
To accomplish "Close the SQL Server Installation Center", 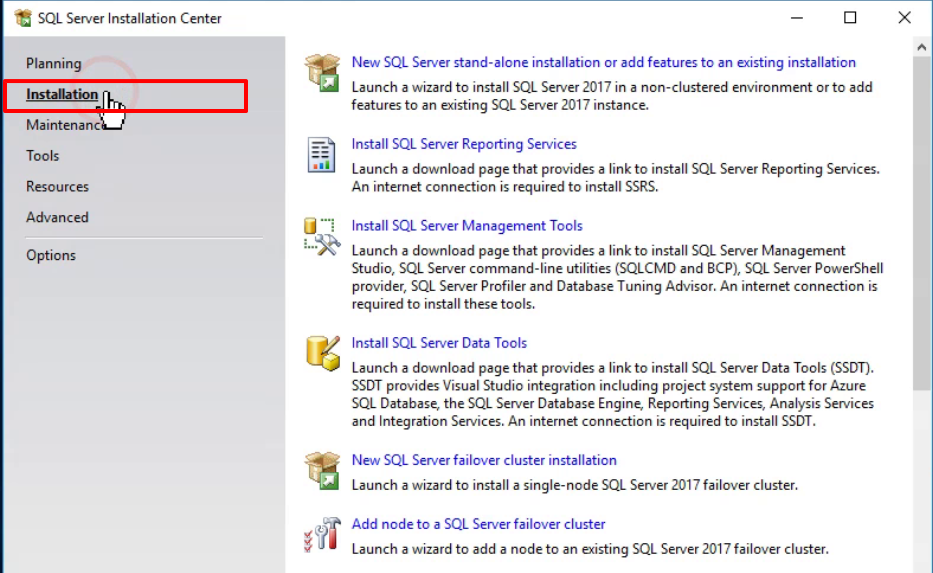I will pos(904,18).
